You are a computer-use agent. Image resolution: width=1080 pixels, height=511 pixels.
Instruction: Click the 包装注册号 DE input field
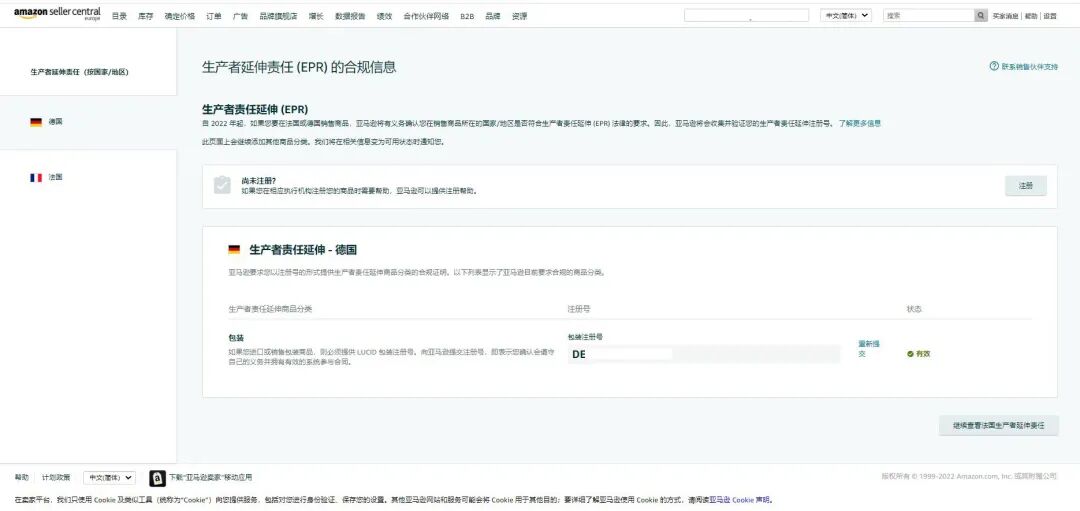pos(704,354)
